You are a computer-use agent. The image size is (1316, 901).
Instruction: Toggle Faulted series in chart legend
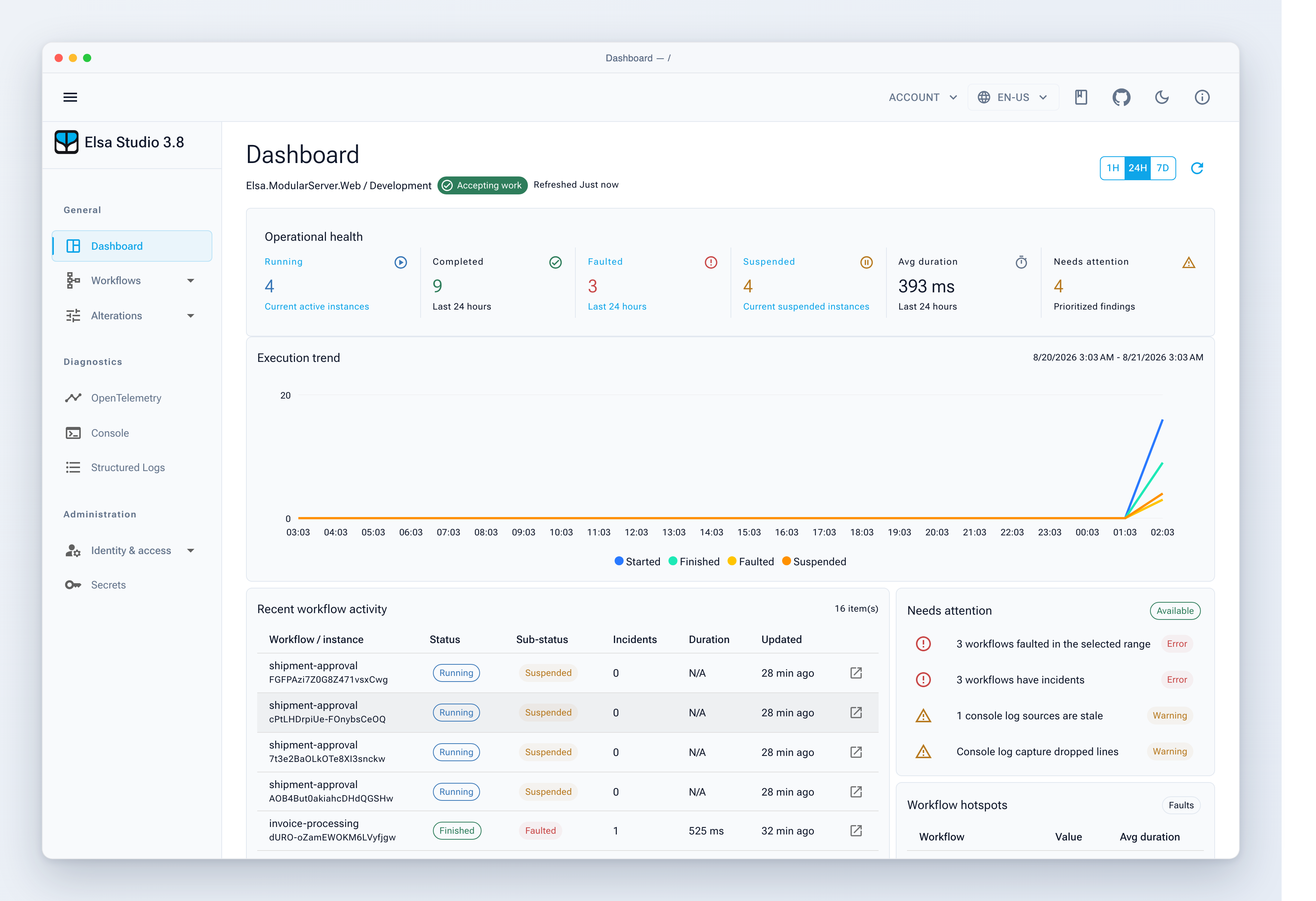[x=750, y=561]
